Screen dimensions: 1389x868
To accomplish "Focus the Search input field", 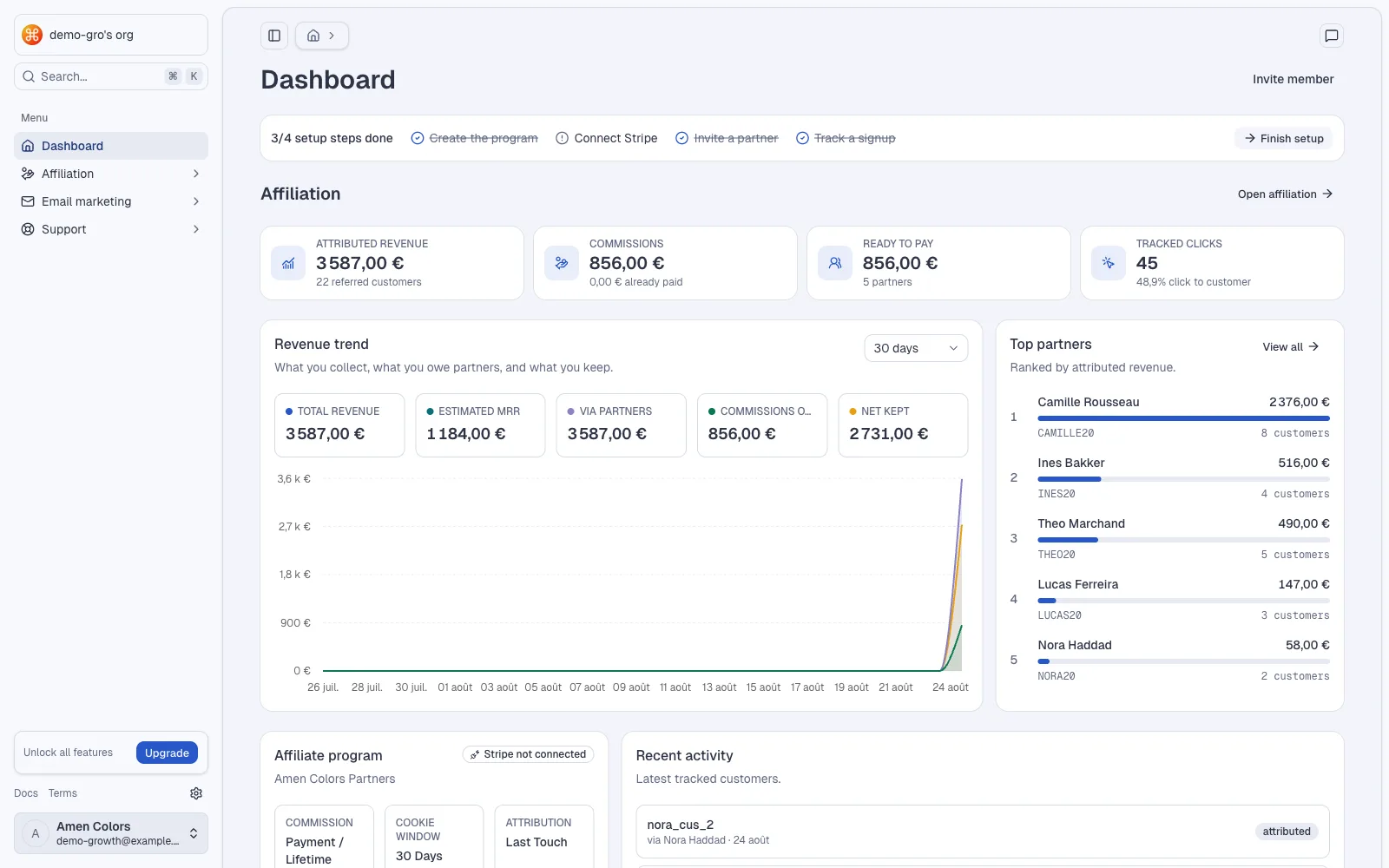I will [x=111, y=76].
